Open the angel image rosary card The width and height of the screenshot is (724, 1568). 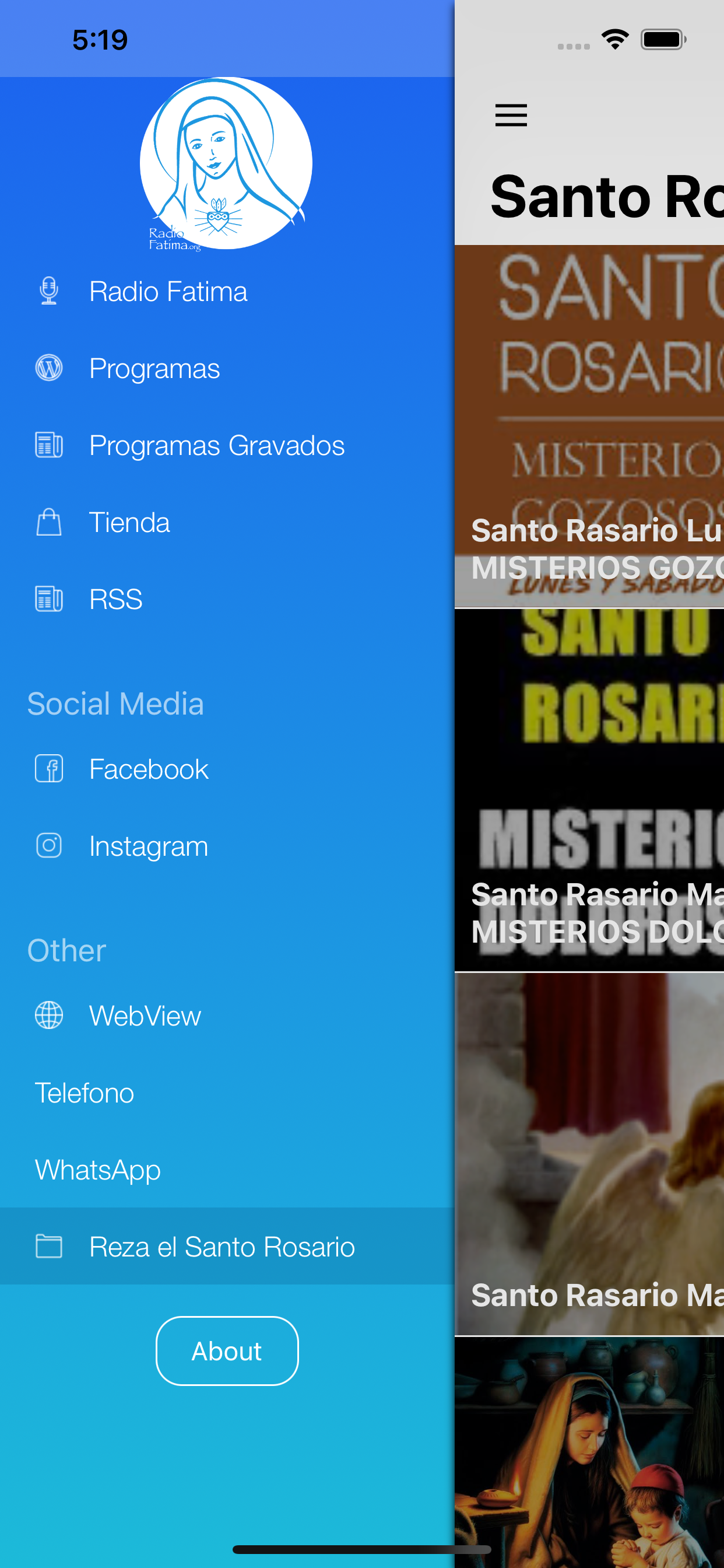(589, 1154)
